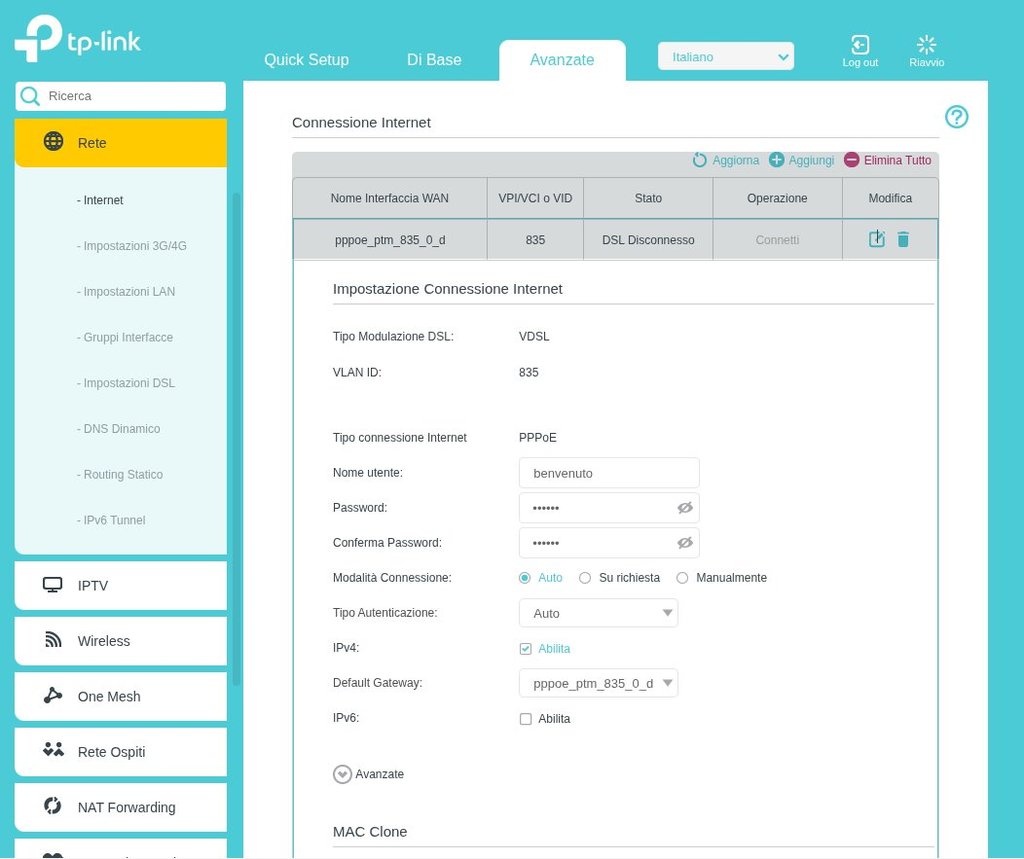Viewport: 1024px width, 859px height.
Task: Open Impostazioni DSL in the sidebar
Action: click(x=129, y=383)
